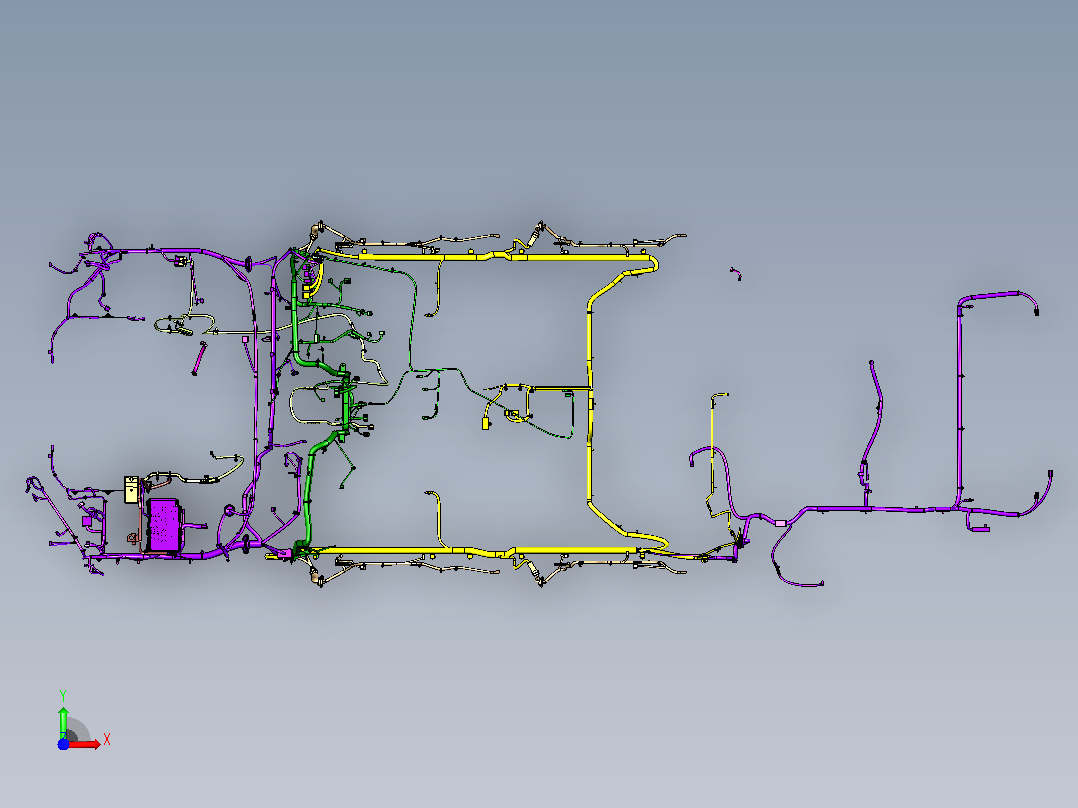Image resolution: width=1078 pixels, height=808 pixels.
Task: Click the red X axis arrow of the triad
Action: 86,744
